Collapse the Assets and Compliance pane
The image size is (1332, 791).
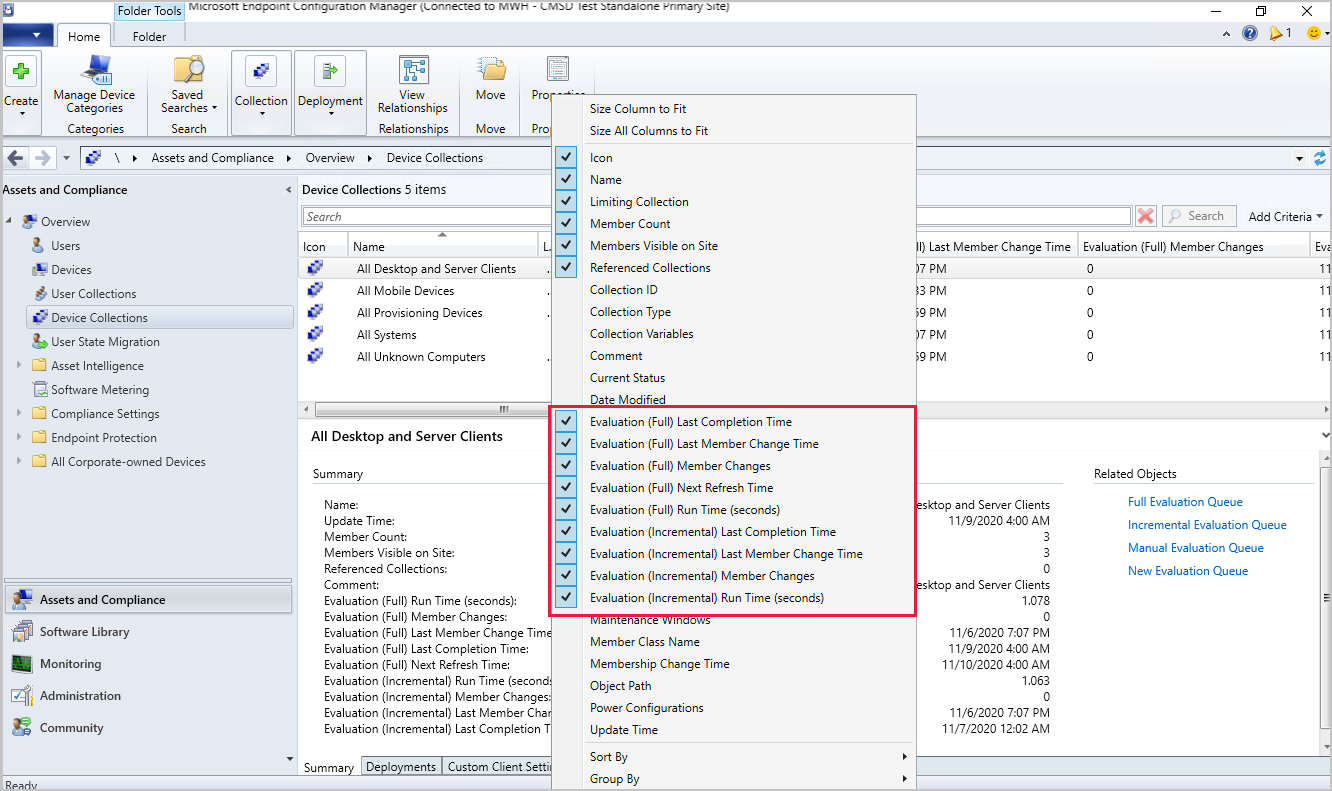(x=289, y=190)
